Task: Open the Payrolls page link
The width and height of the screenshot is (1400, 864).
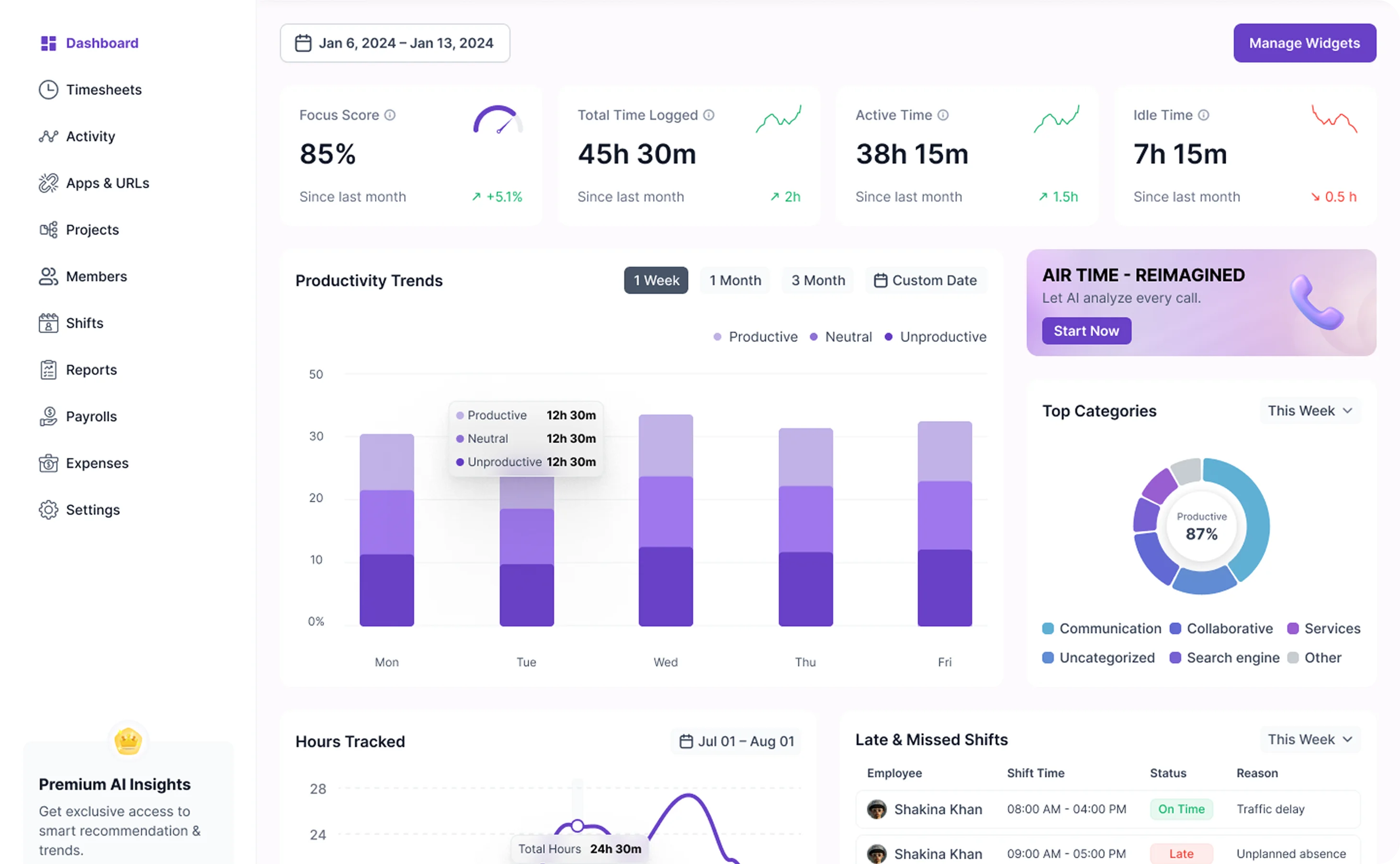Action: [x=78, y=417]
